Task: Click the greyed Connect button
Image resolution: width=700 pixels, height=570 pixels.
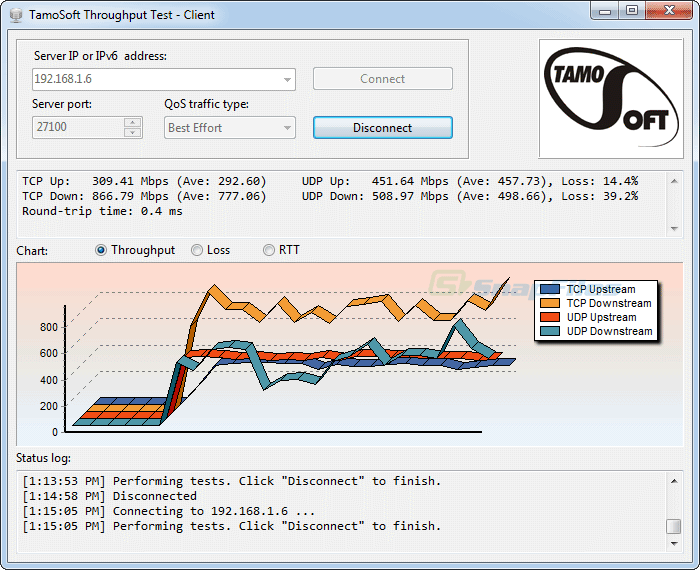Action: (383, 79)
